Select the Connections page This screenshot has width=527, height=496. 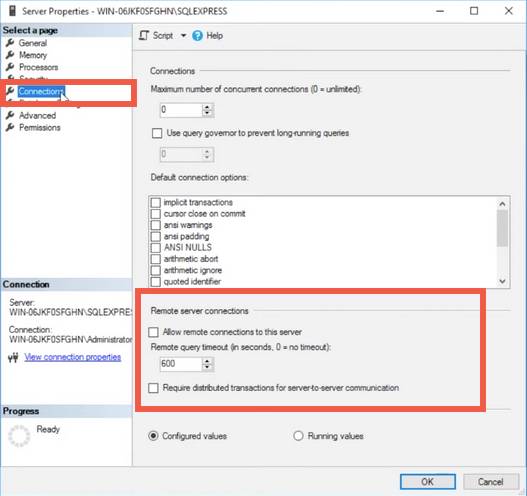[x=41, y=91]
